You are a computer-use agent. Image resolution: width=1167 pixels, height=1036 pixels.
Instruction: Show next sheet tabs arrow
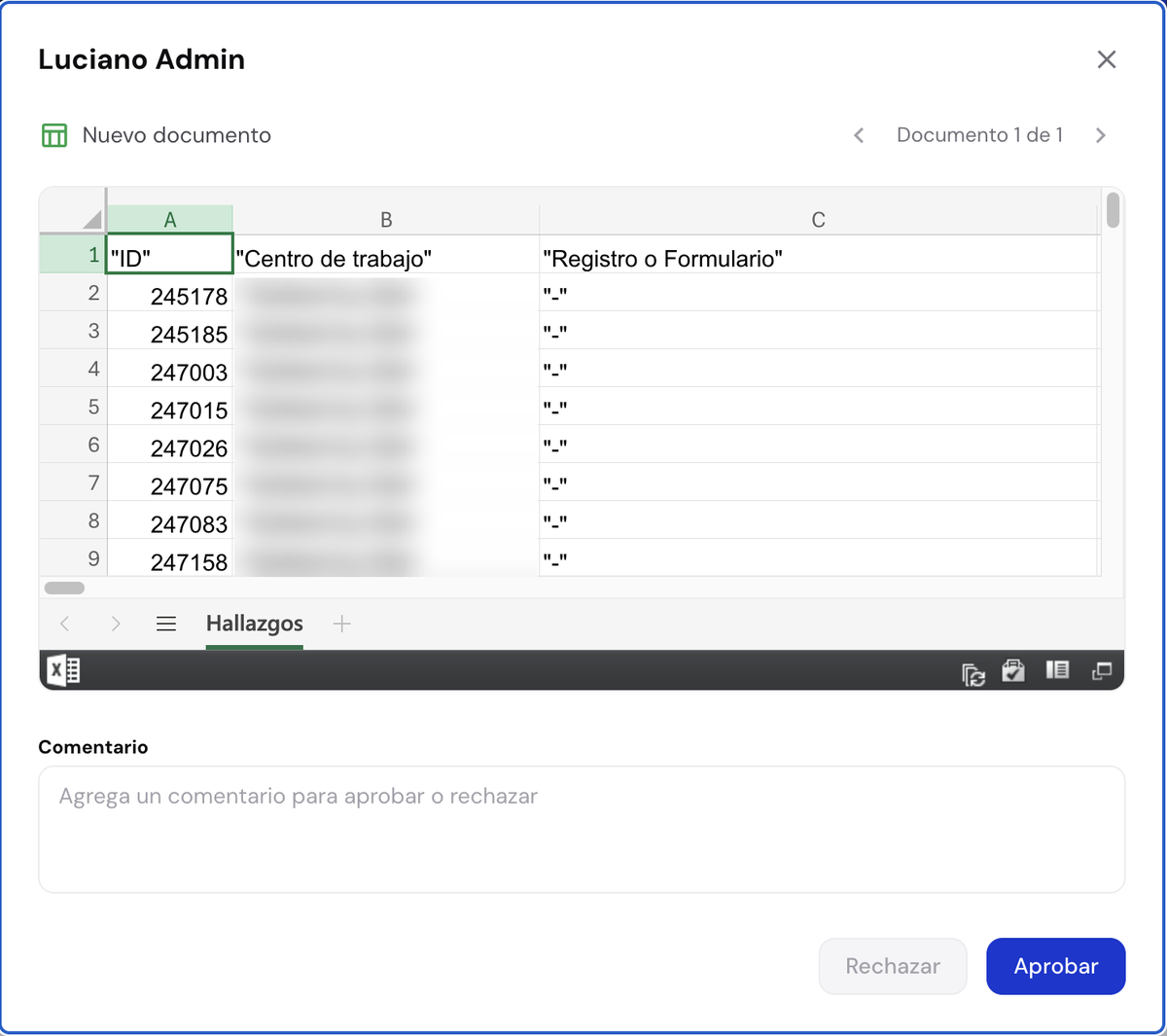[x=116, y=624]
